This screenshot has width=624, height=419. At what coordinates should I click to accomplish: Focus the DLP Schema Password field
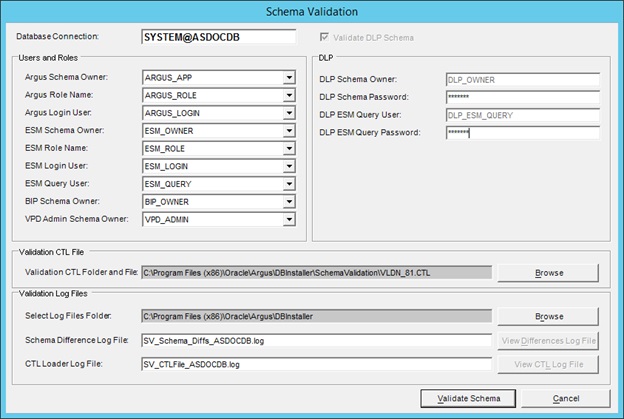point(523,97)
